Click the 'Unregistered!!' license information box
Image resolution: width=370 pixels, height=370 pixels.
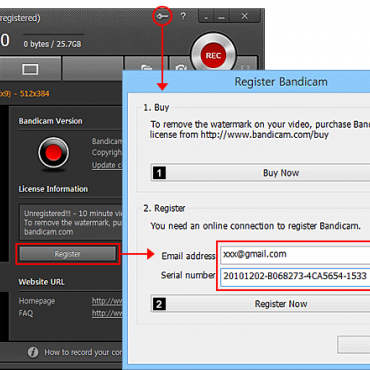pos(71,222)
